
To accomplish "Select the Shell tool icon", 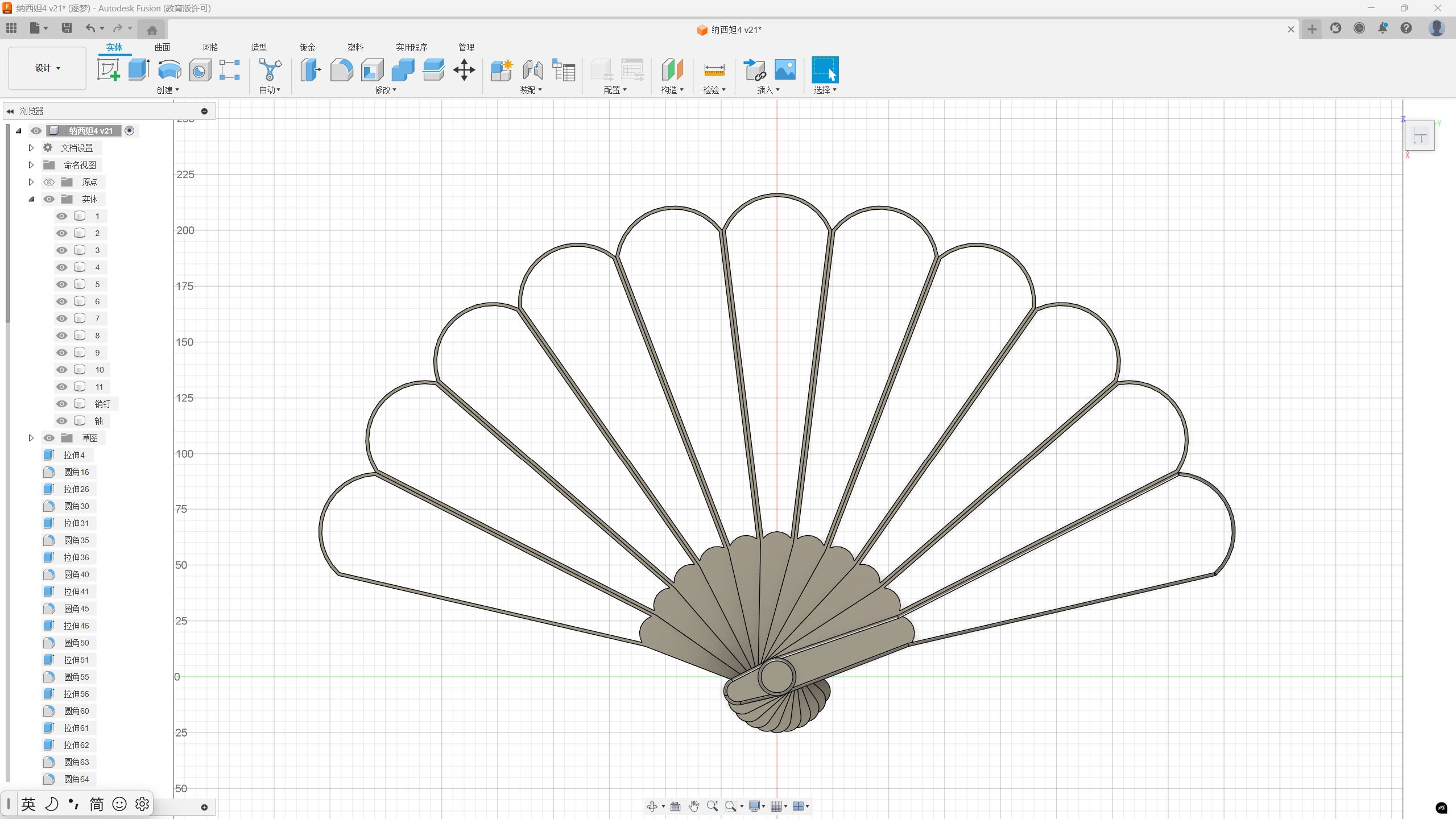I will (372, 70).
